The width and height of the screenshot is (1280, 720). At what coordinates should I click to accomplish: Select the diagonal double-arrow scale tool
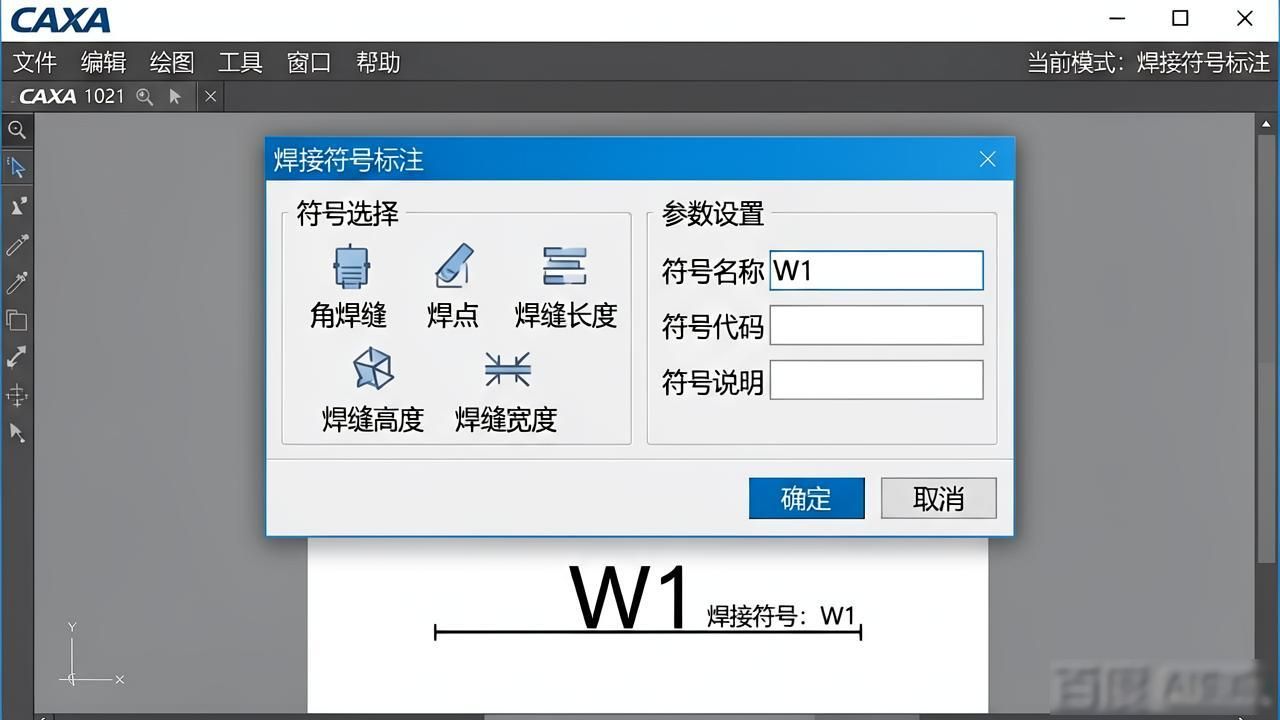[x=16, y=357]
